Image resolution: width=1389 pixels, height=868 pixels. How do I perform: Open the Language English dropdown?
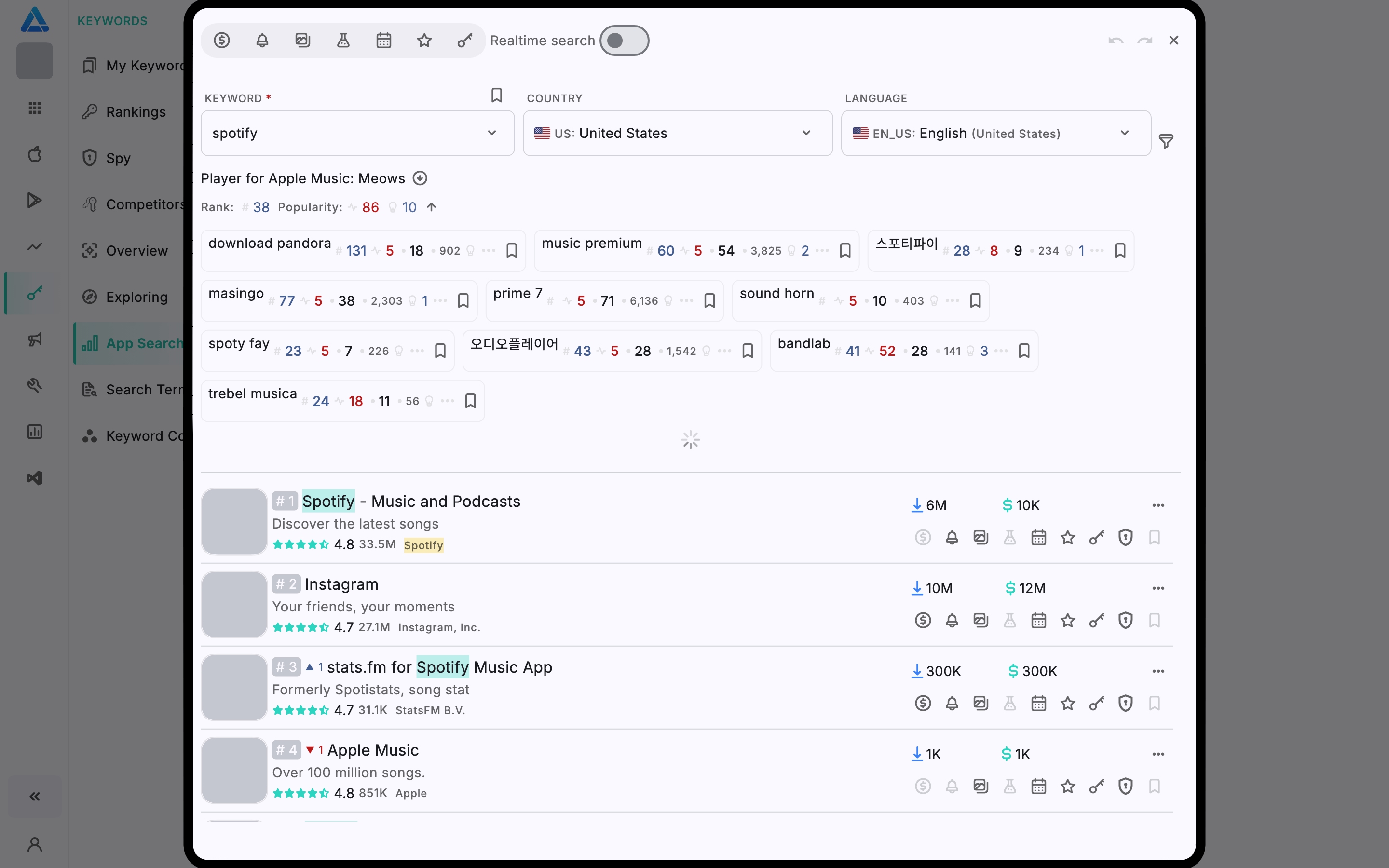996,133
